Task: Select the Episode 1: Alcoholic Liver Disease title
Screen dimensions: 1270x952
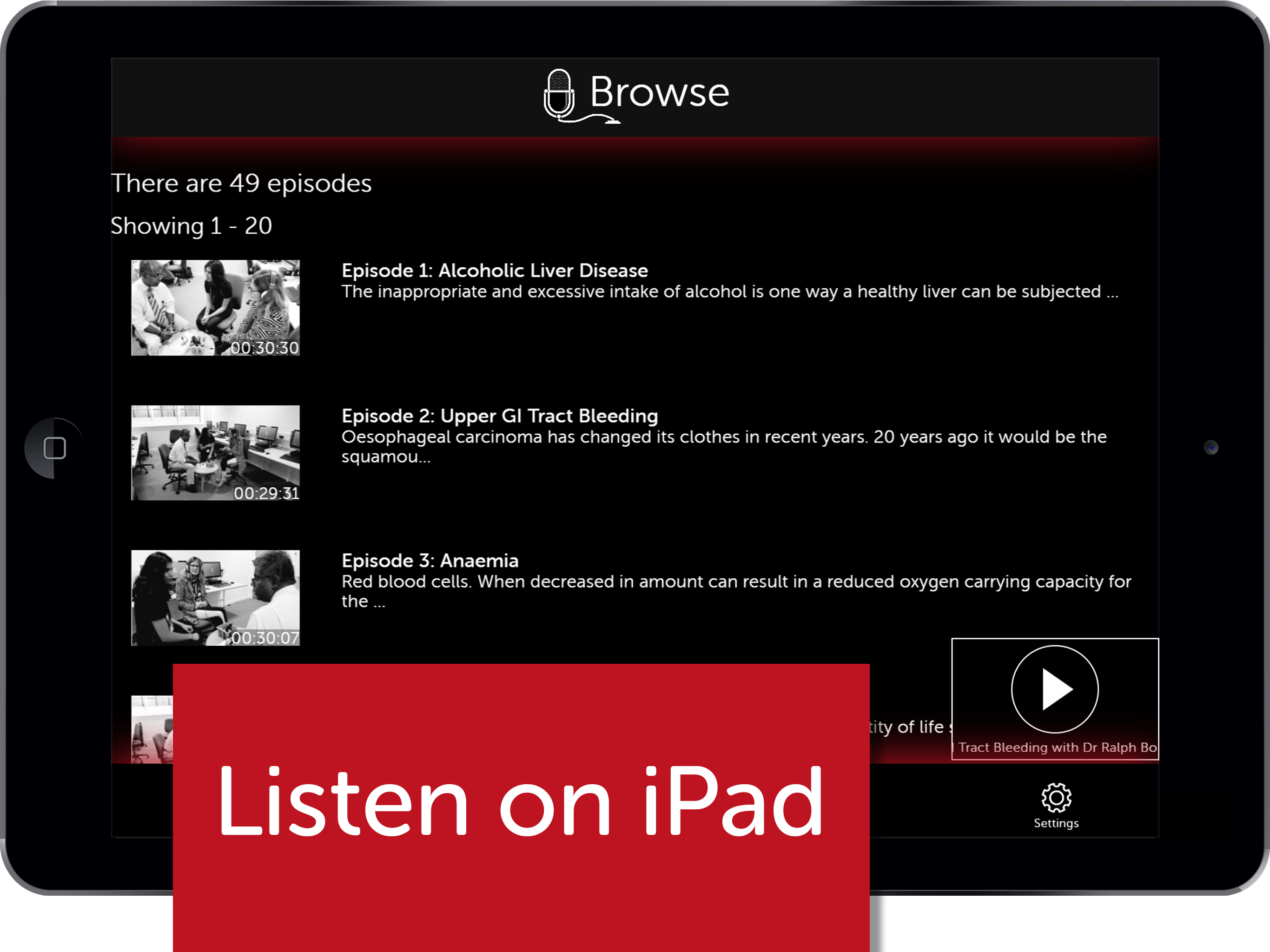Action: (494, 271)
